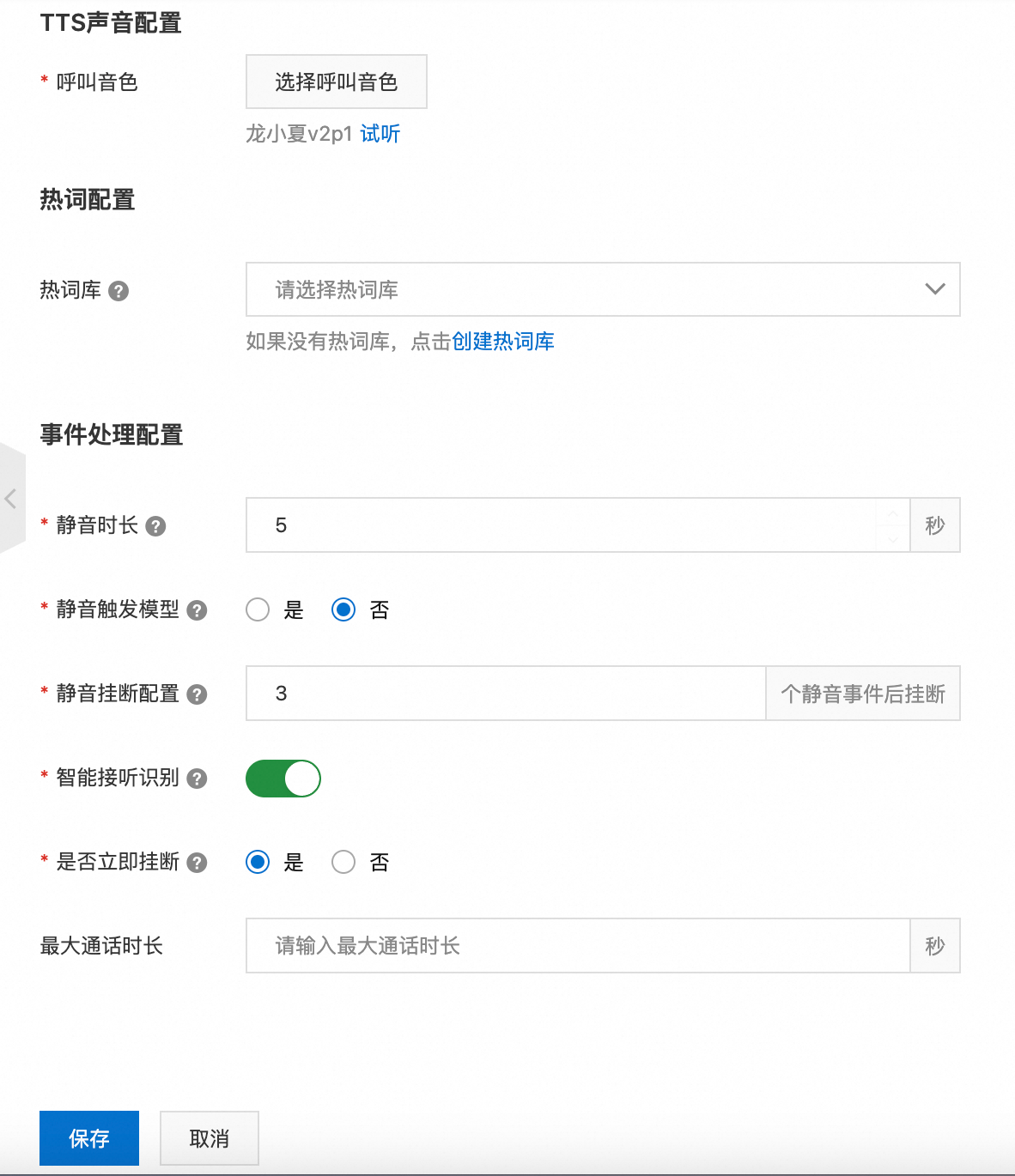Choose 否 for 是否立即挂断
1015x1176 pixels.
click(x=343, y=862)
